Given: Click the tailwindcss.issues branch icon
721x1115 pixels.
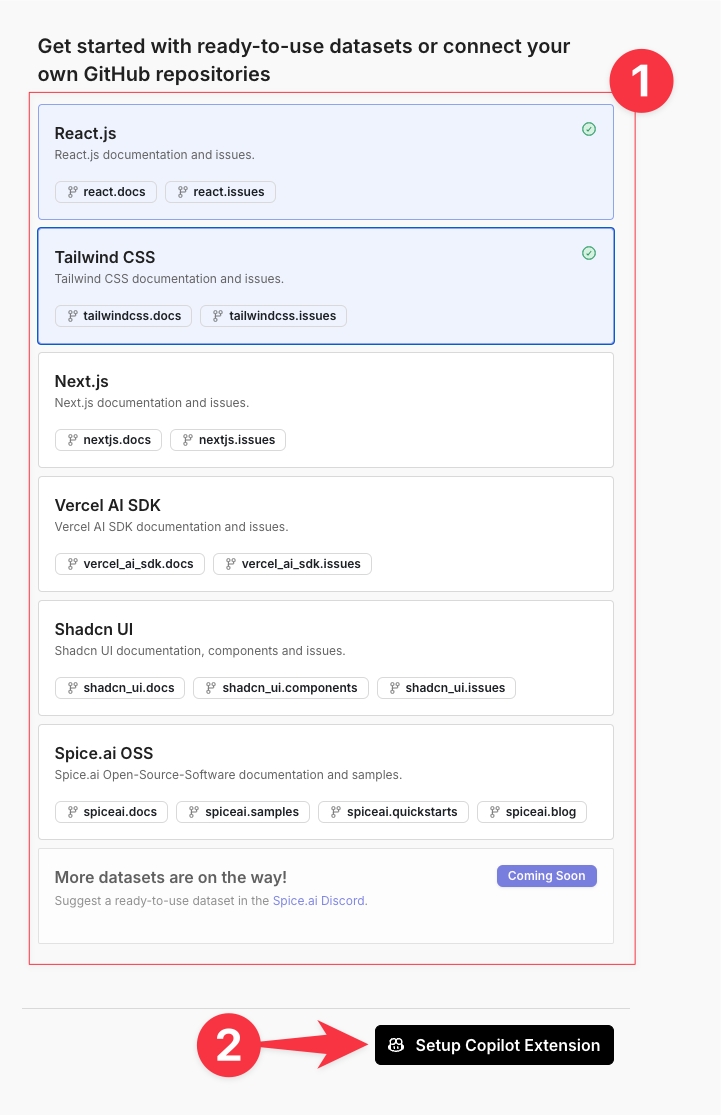Looking at the screenshot, I should coord(218,316).
